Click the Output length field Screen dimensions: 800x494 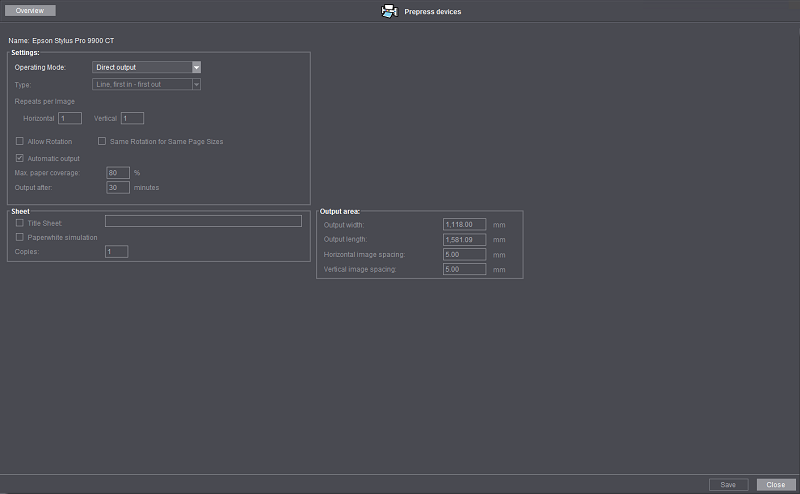coord(464,240)
